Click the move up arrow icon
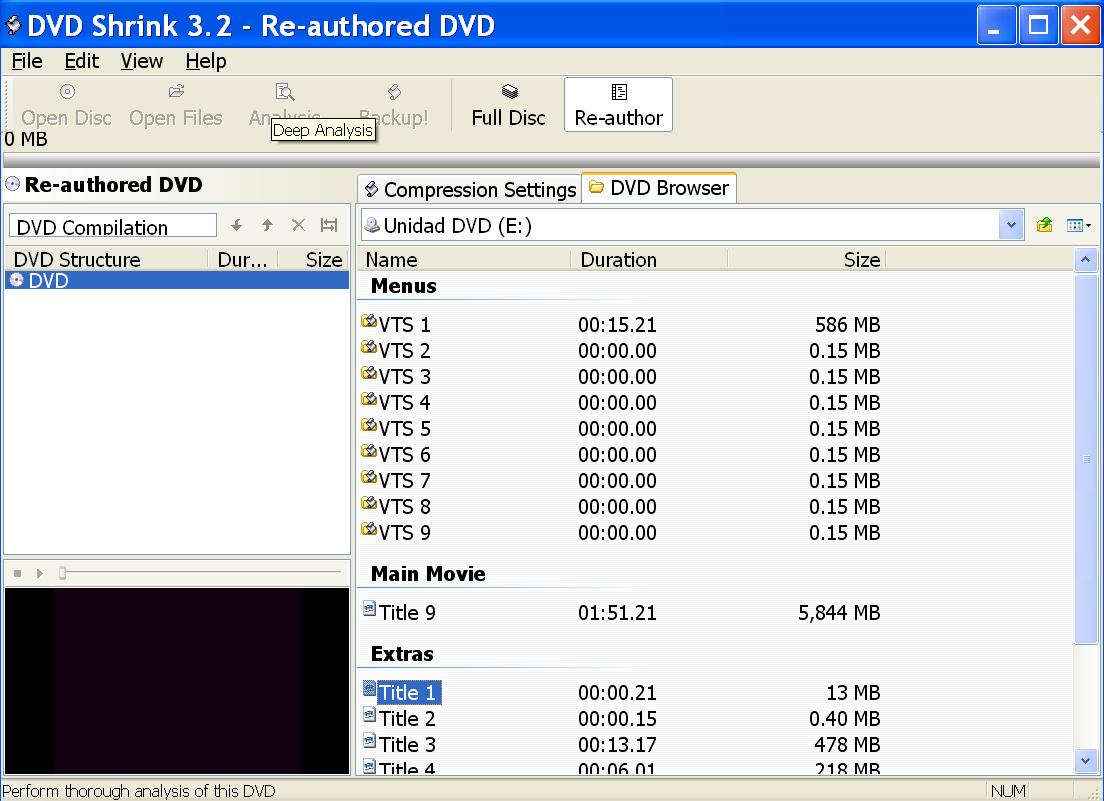 pyautogui.click(x=267, y=225)
